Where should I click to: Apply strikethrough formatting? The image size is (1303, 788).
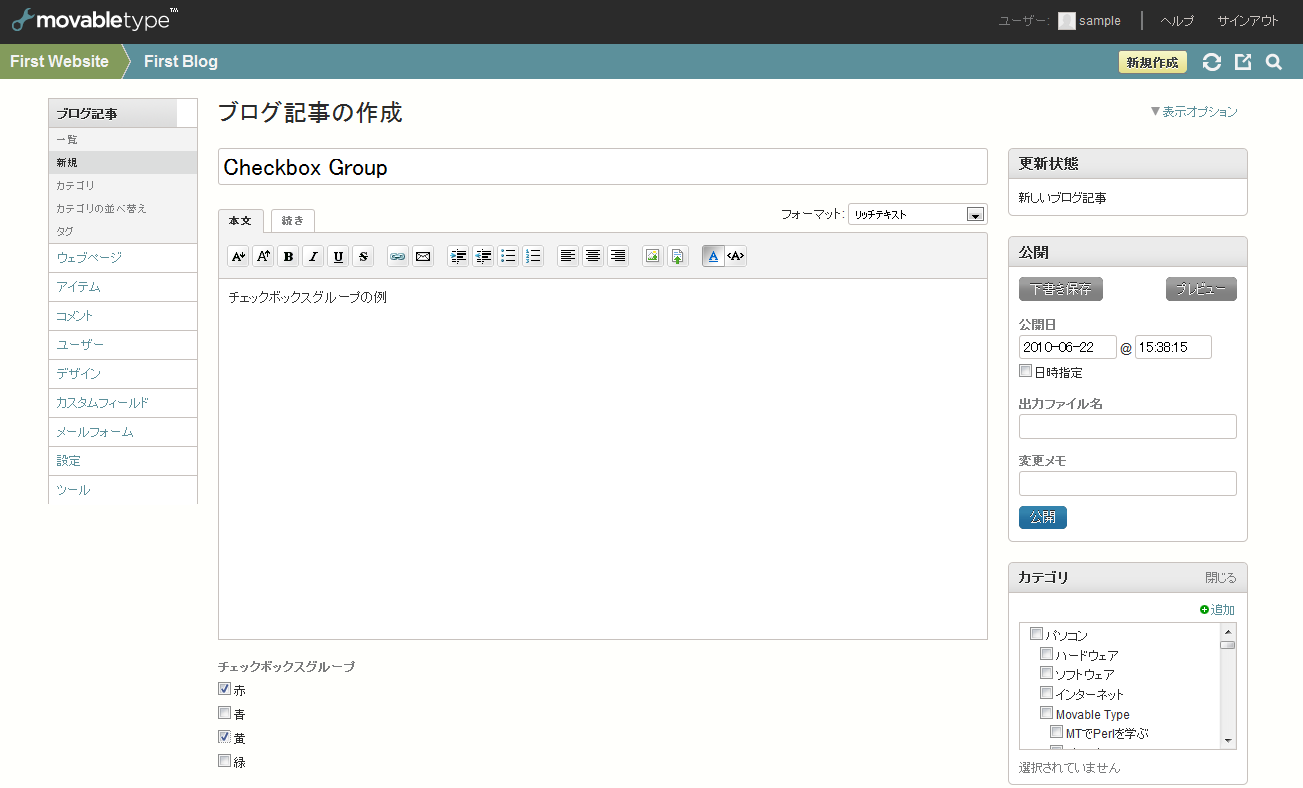click(363, 256)
